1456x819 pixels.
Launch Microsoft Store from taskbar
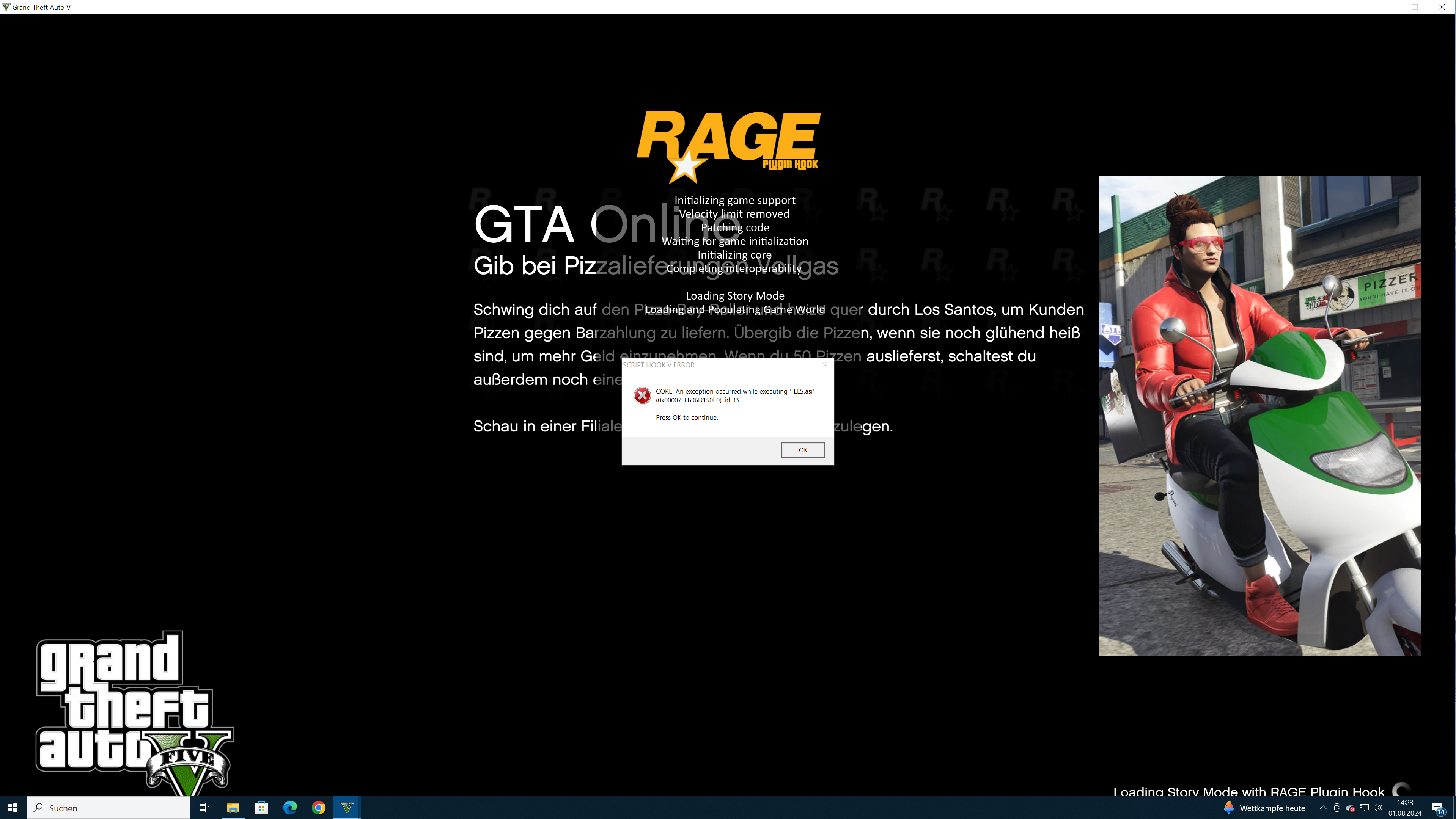point(262,808)
